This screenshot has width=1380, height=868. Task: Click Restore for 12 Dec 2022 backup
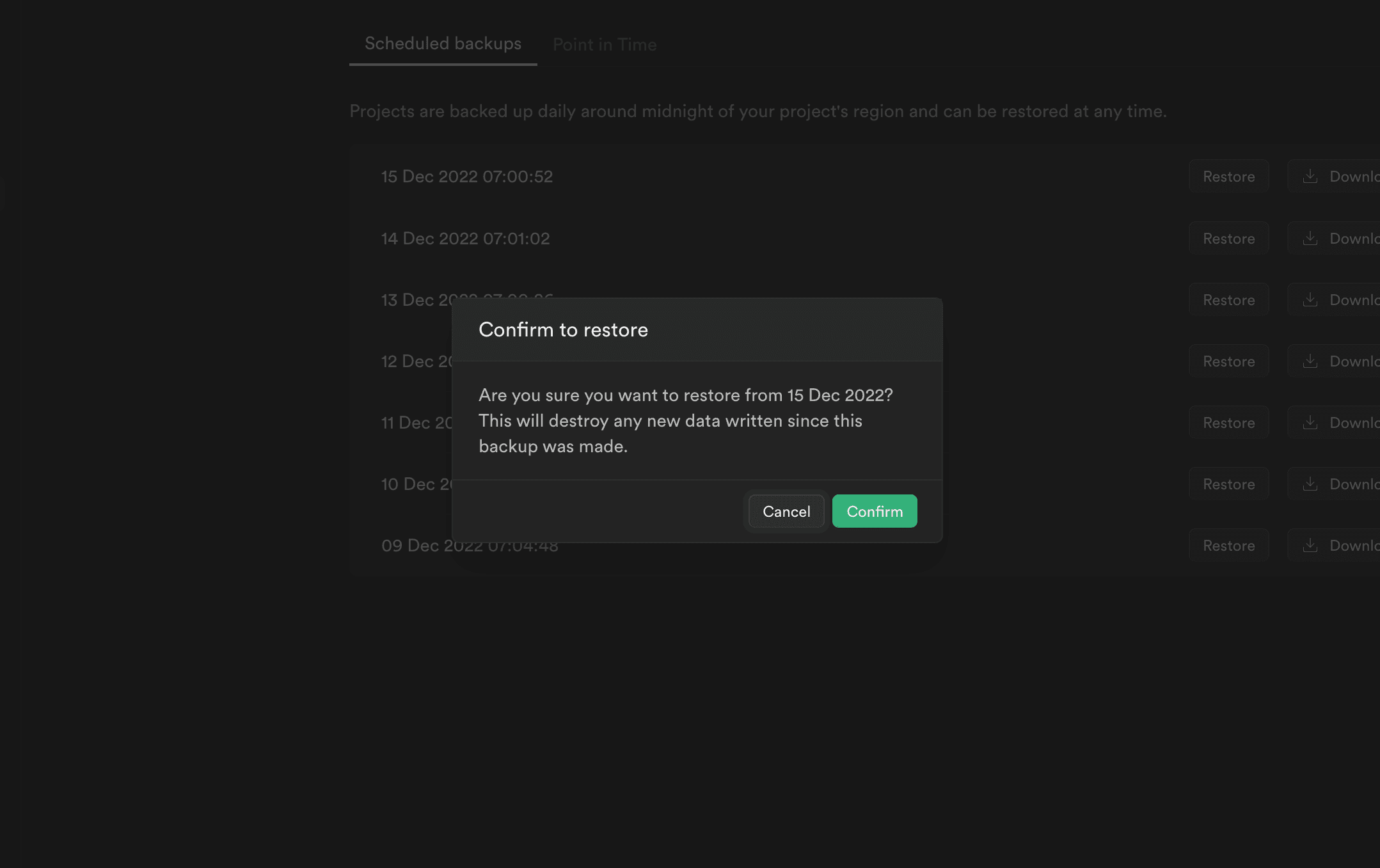point(1229,360)
